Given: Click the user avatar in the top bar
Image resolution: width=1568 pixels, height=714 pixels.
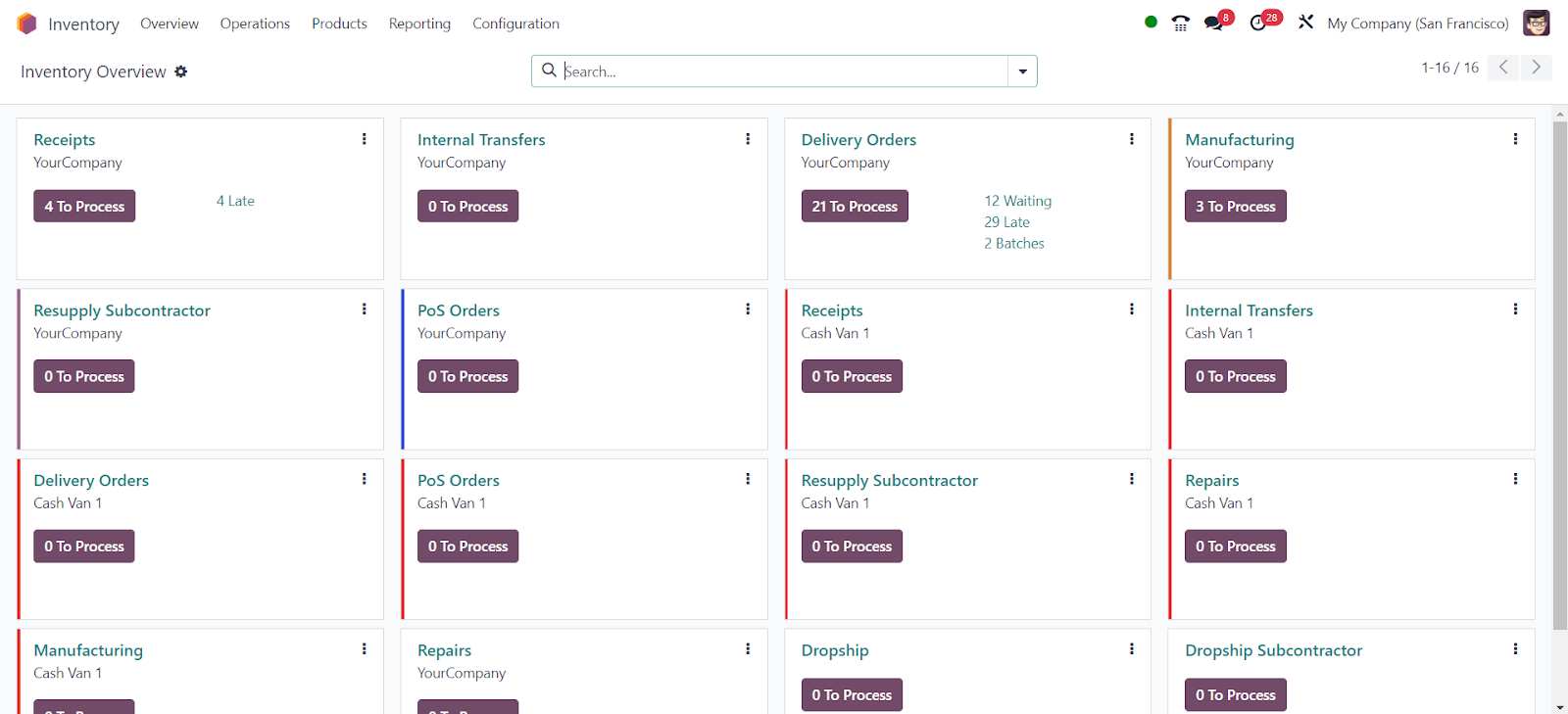Looking at the screenshot, I should 1536,24.
